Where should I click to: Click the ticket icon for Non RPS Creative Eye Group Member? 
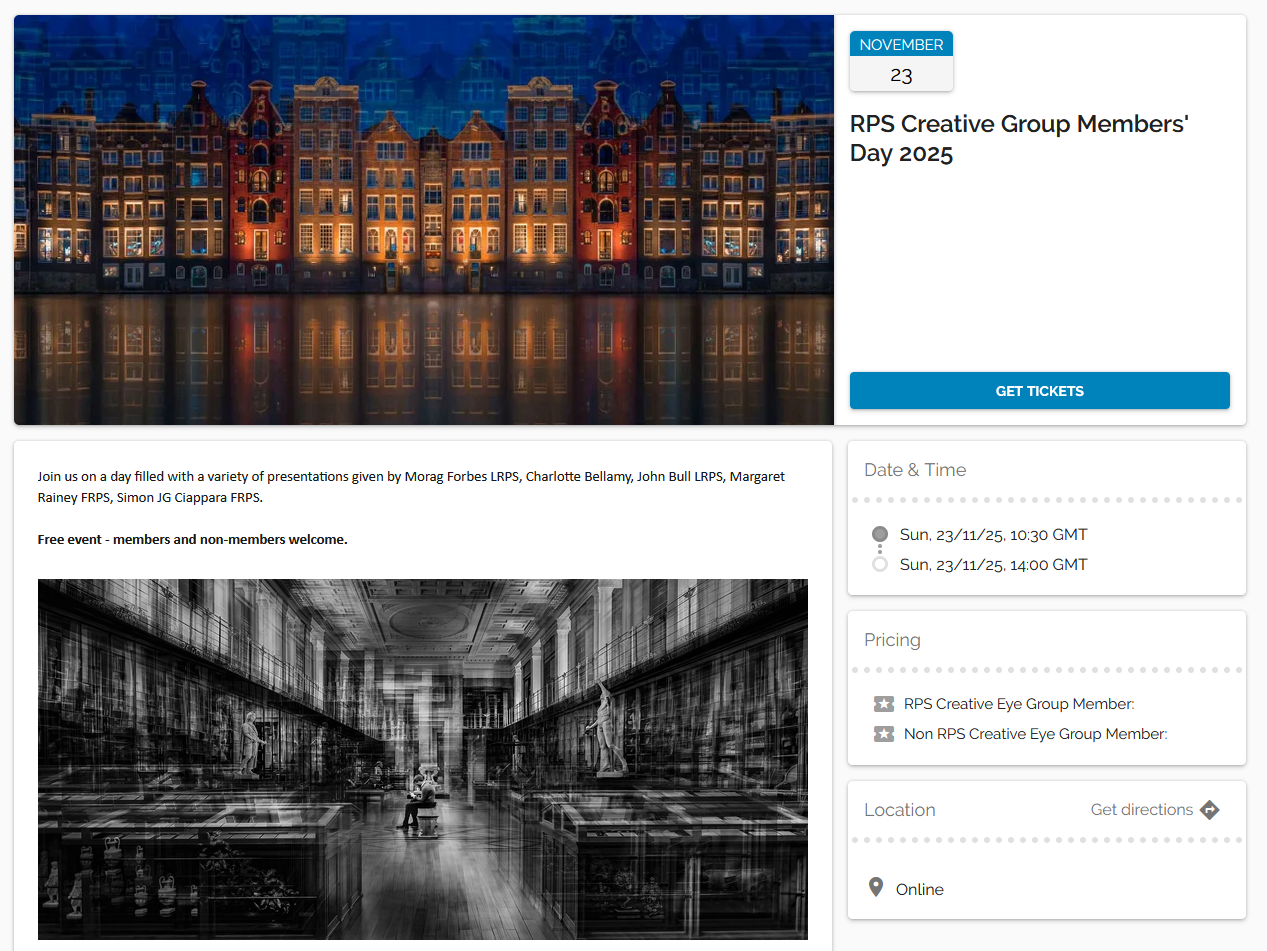click(x=884, y=734)
